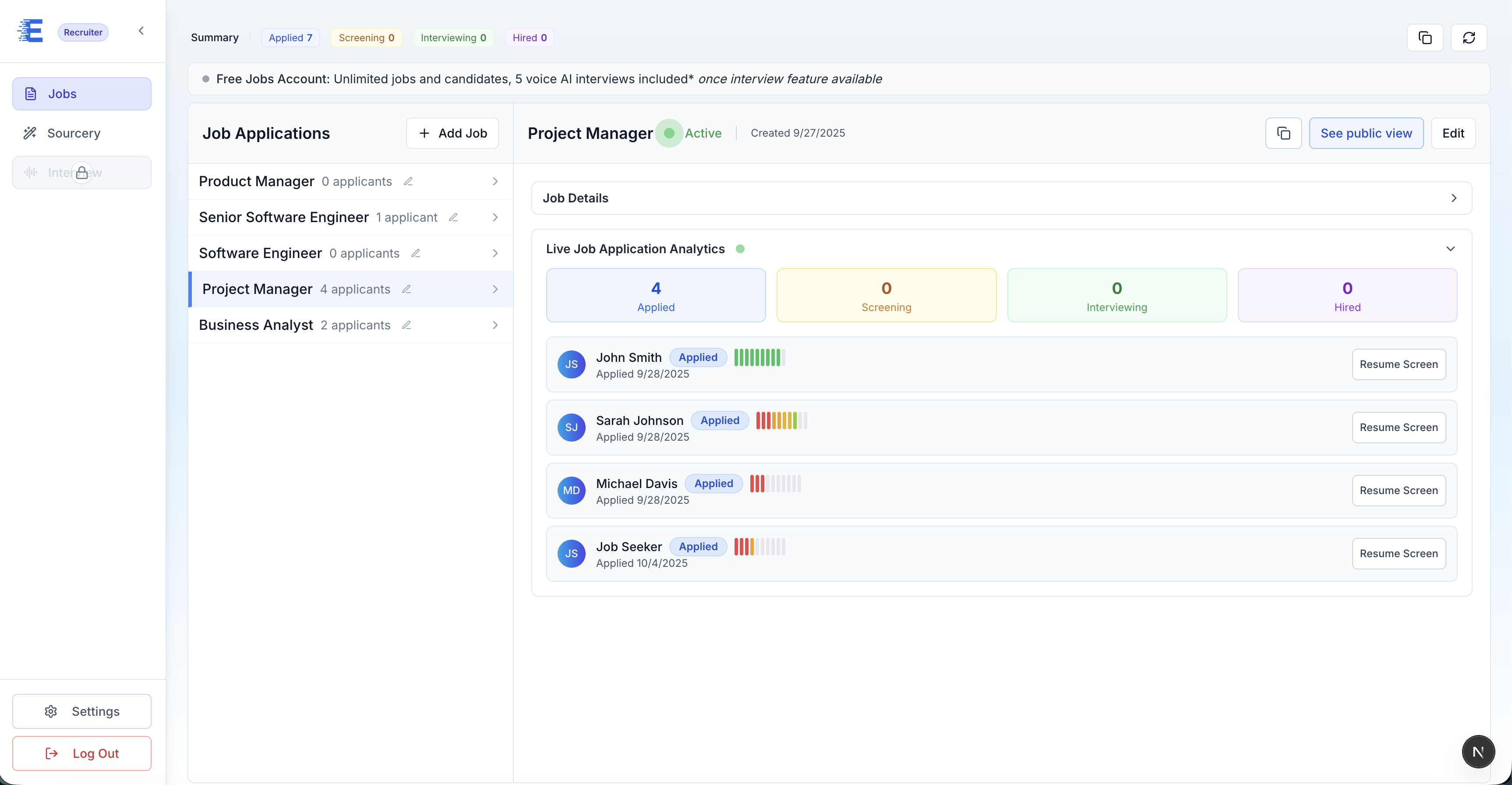Collapse sidebar using the left chevron
1512x785 pixels.
tap(141, 31)
